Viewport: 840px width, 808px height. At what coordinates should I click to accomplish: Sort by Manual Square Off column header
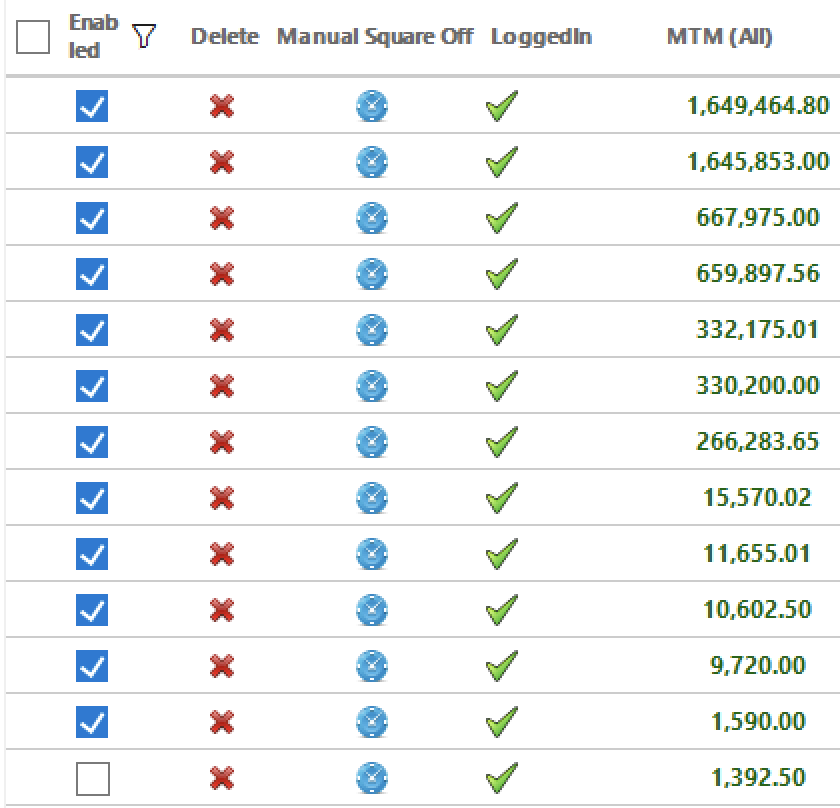(375, 36)
